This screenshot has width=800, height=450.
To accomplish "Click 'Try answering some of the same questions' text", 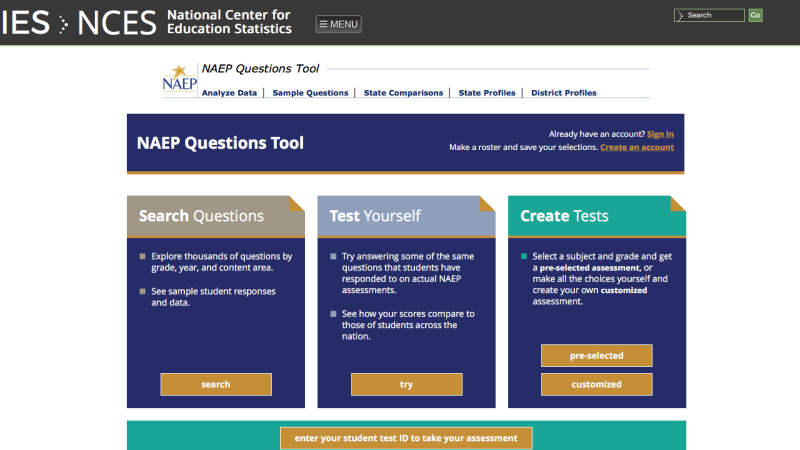I will (x=408, y=273).
